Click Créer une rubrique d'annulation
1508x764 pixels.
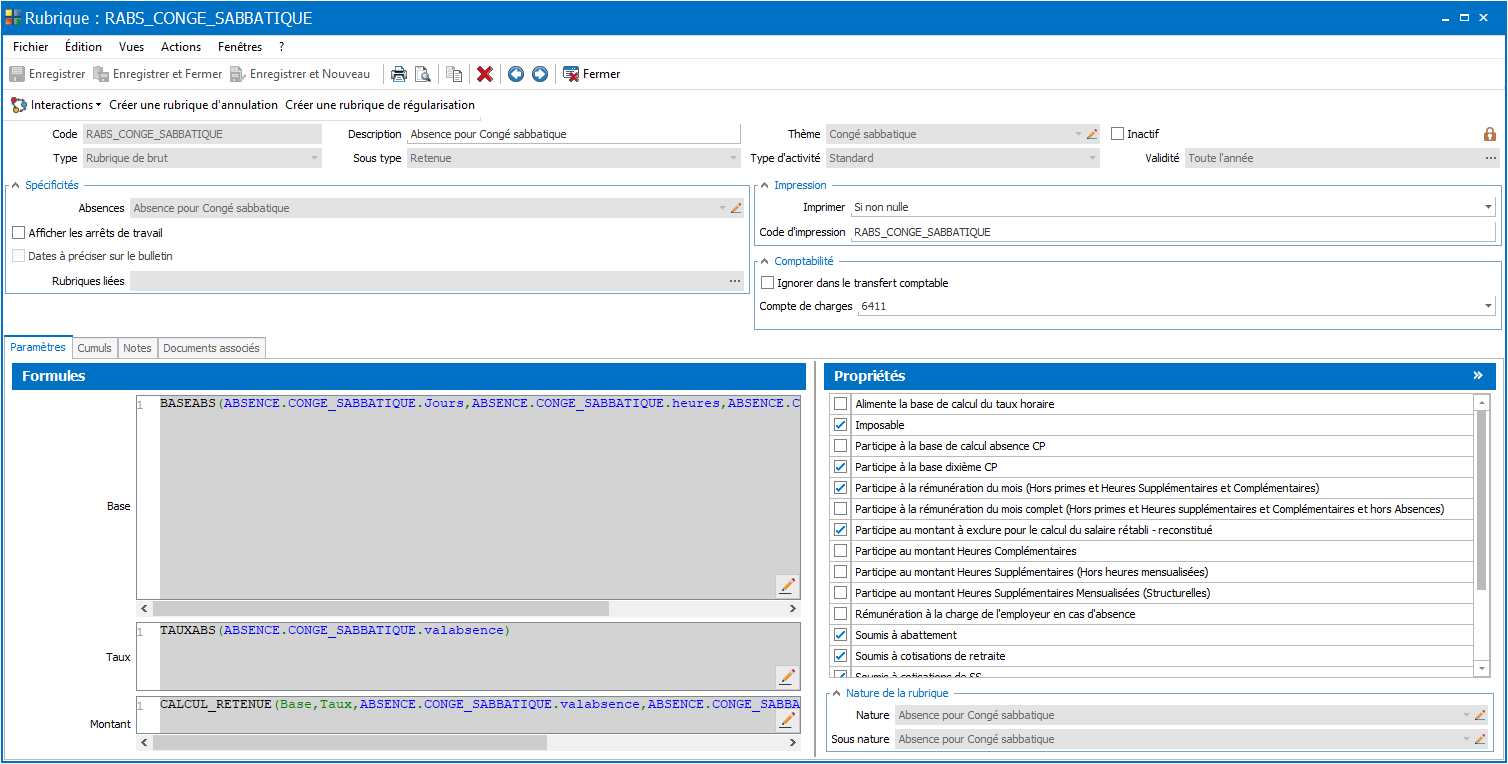(x=193, y=105)
